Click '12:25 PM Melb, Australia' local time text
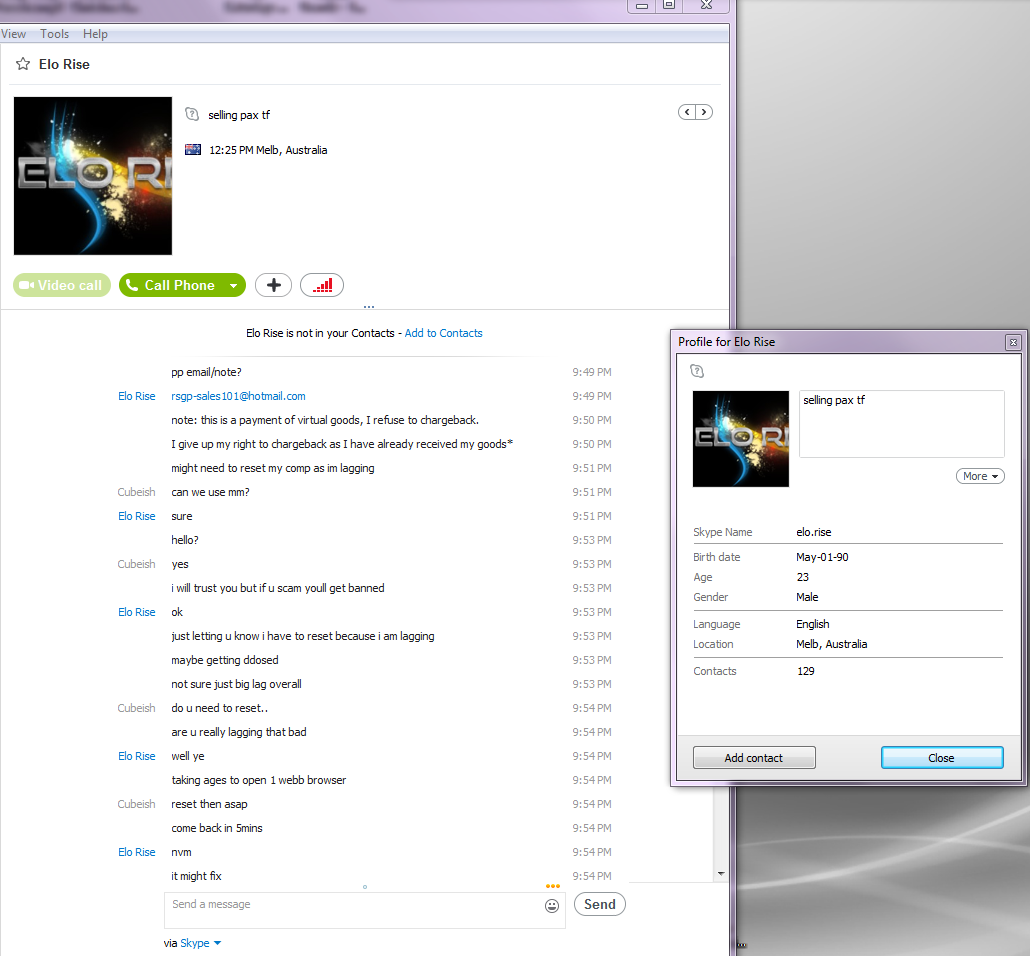Image resolution: width=1030 pixels, height=956 pixels. click(268, 150)
